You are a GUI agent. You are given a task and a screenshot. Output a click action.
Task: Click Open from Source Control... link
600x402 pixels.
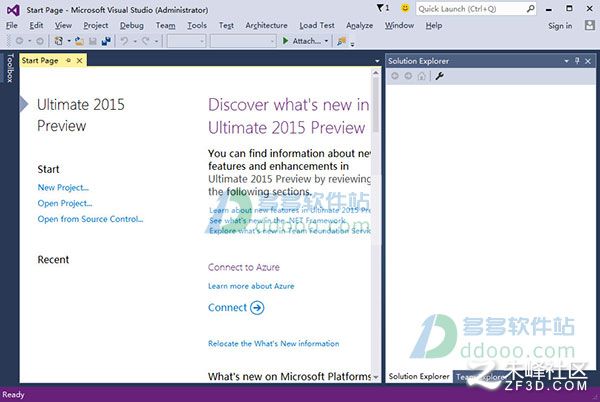[90, 219]
